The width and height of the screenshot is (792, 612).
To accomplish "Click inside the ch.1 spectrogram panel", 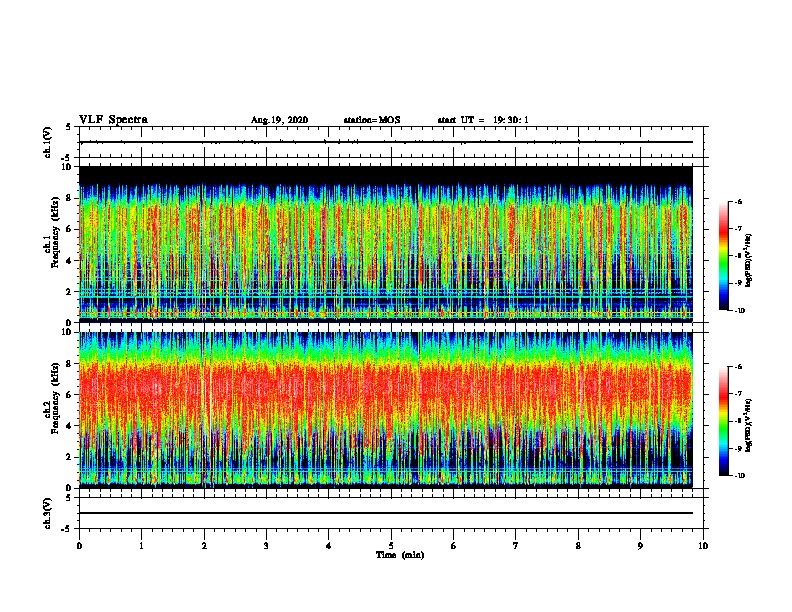I will tap(386, 244).
